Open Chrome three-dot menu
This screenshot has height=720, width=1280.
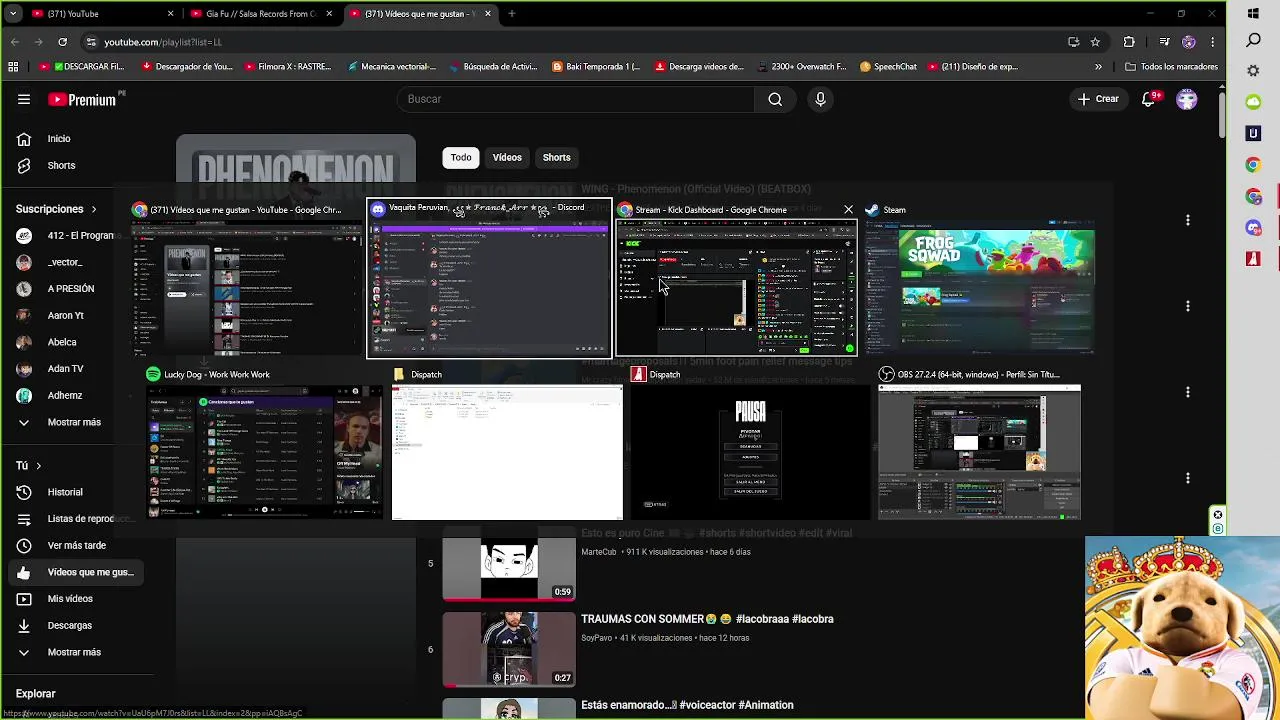click(1213, 42)
